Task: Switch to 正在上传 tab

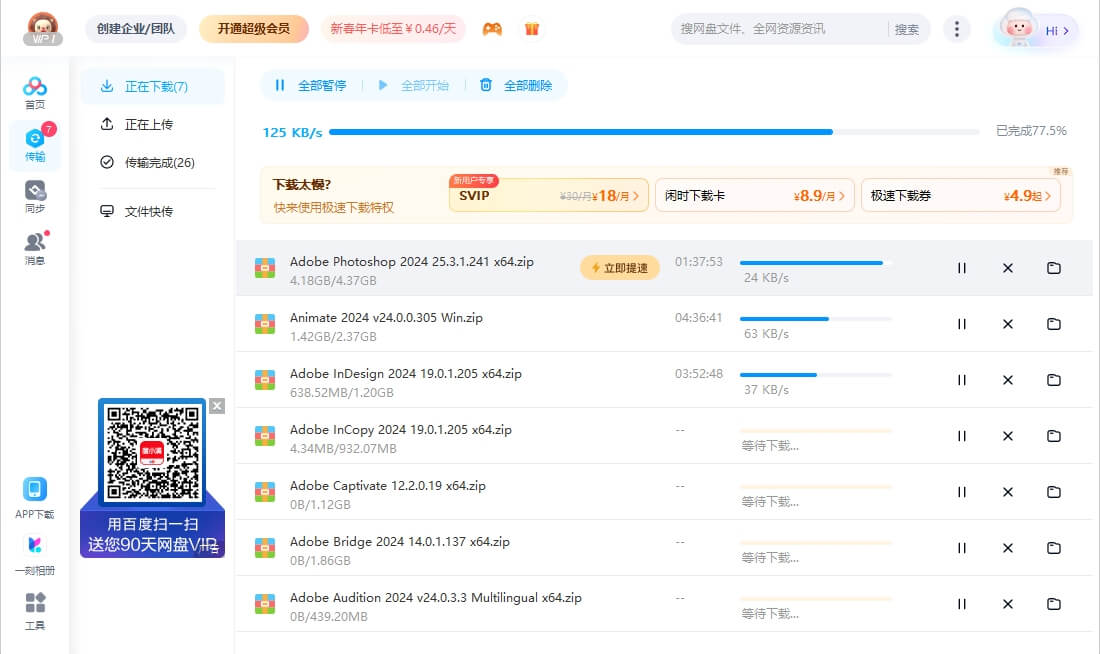Action: coord(152,124)
